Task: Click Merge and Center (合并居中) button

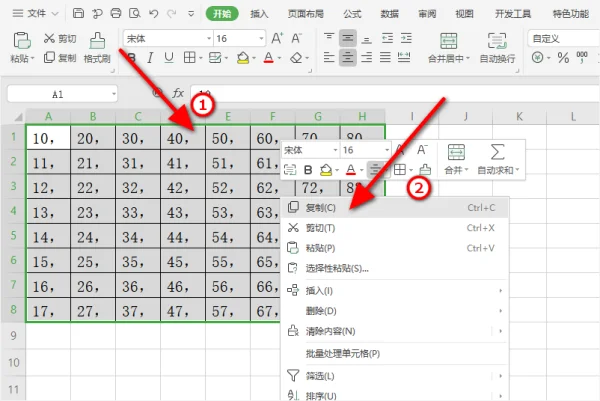Action: pyautogui.click(x=448, y=48)
